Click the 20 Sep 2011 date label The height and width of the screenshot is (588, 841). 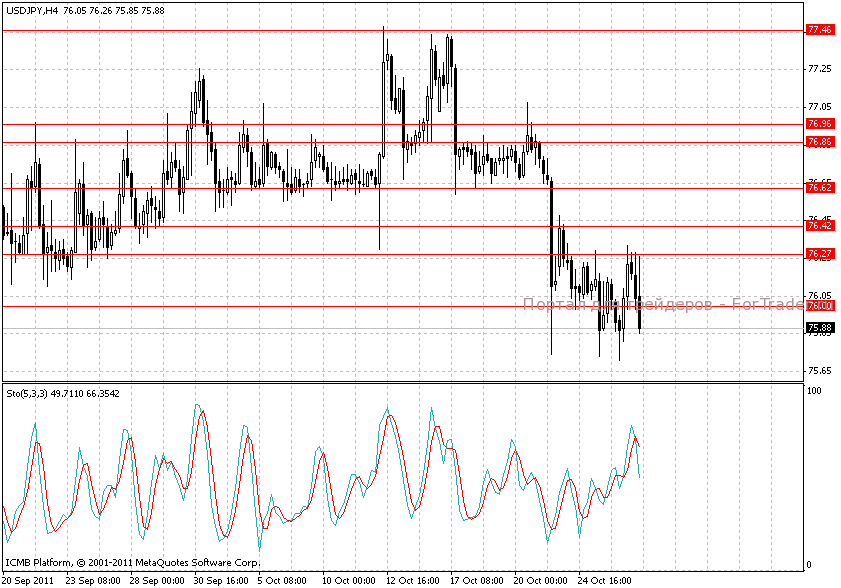tap(28, 580)
